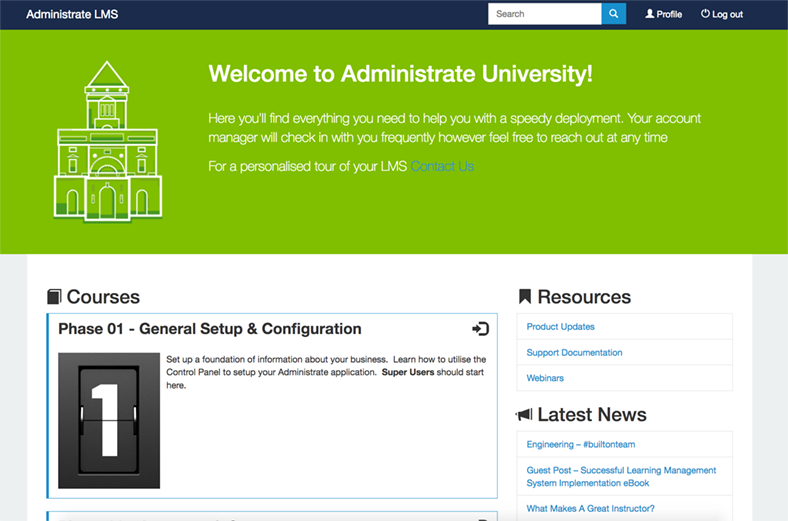Open Engineering – #builtonteam news item
The height and width of the screenshot is (521, 788).
580,444
